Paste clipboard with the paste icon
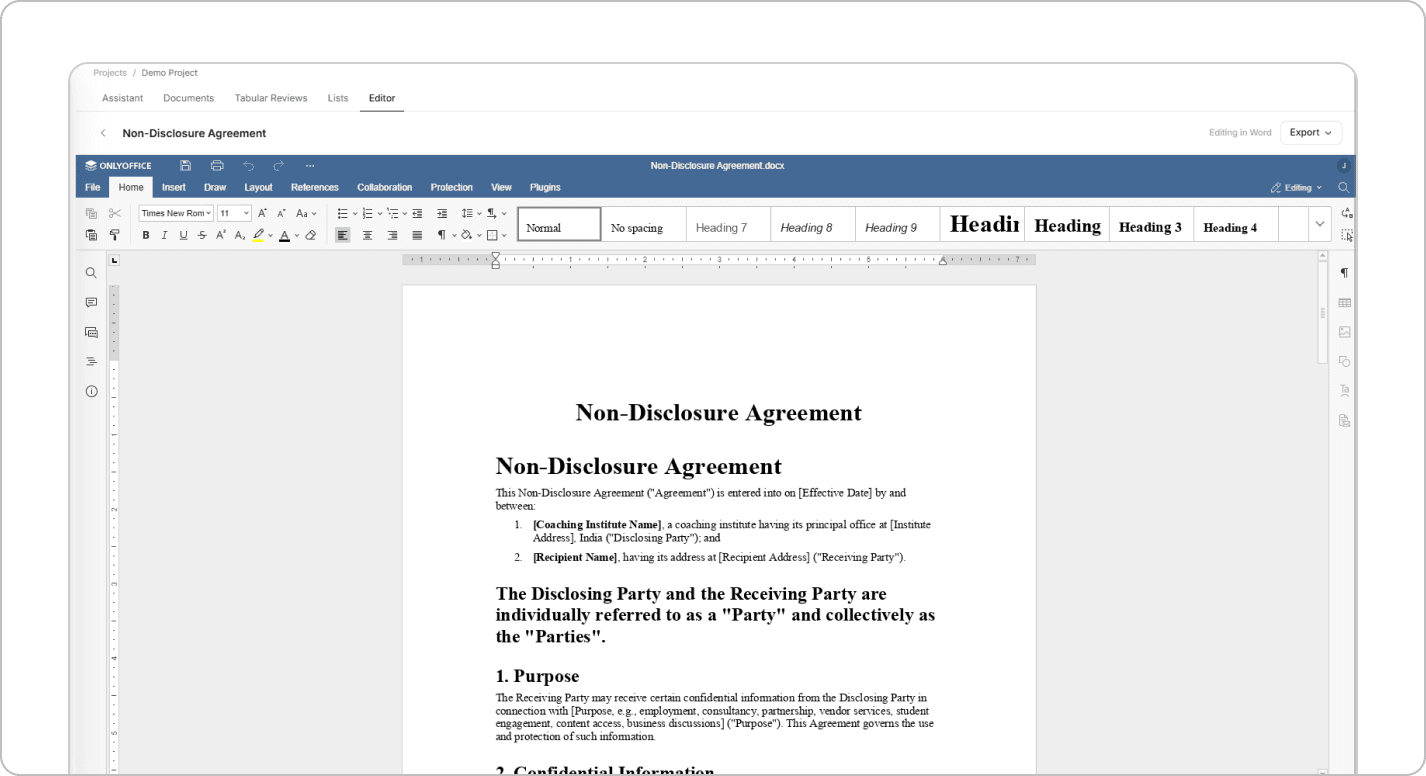Screen dimensions: 1426x776 click(91, 235)
